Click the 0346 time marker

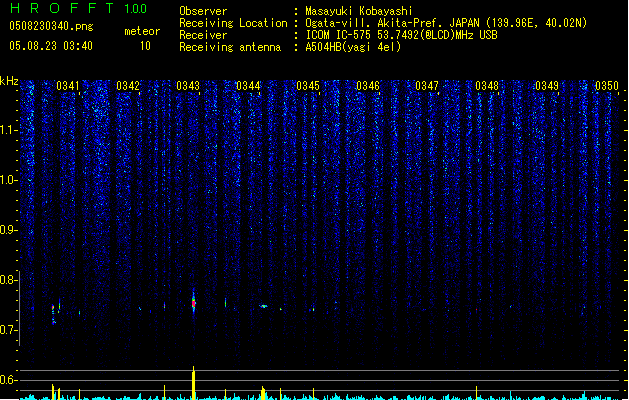click(x=368, y=86)
